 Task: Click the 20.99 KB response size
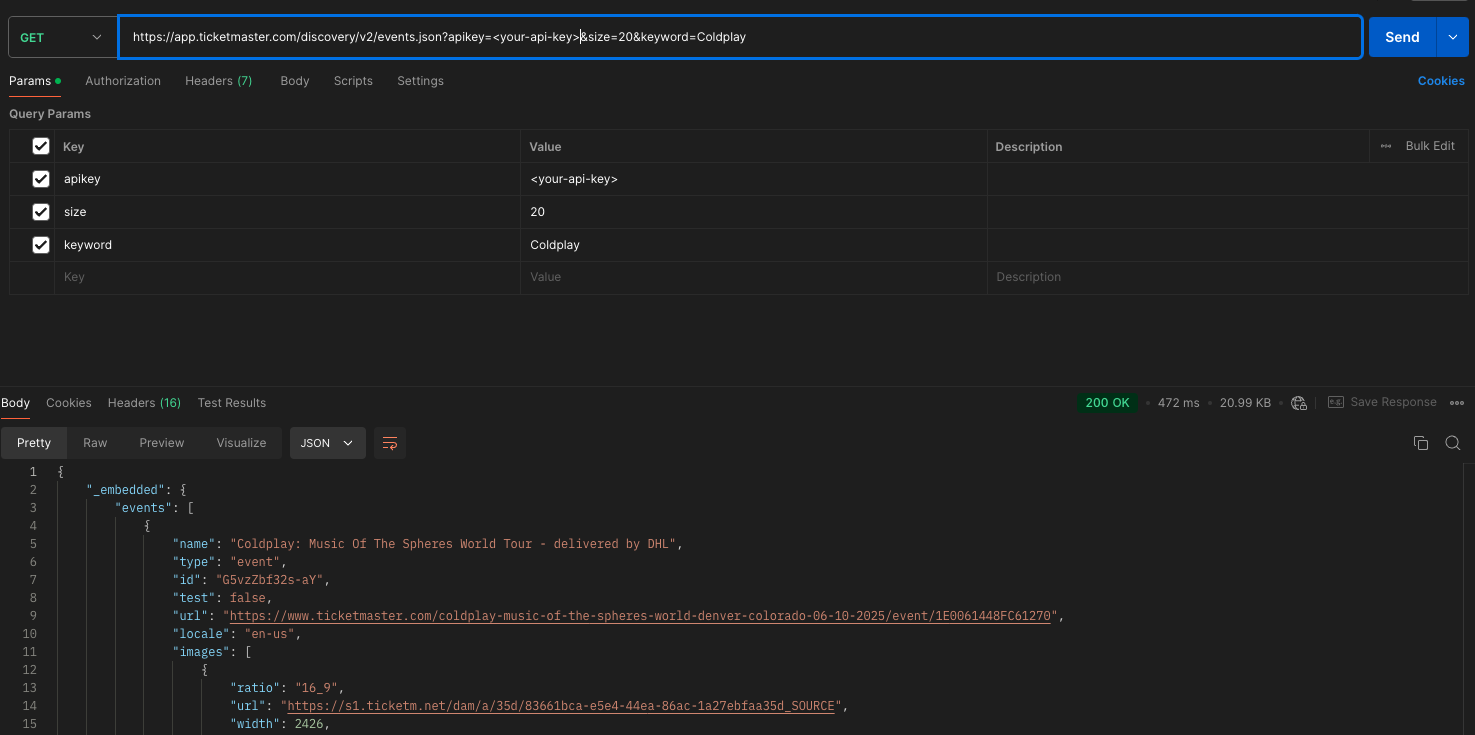tap(1245, 403)
